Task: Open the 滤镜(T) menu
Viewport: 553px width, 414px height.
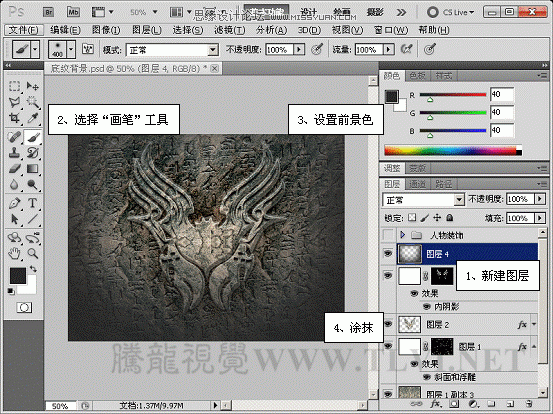Action: pyautogui.click(x=230, y=30)
